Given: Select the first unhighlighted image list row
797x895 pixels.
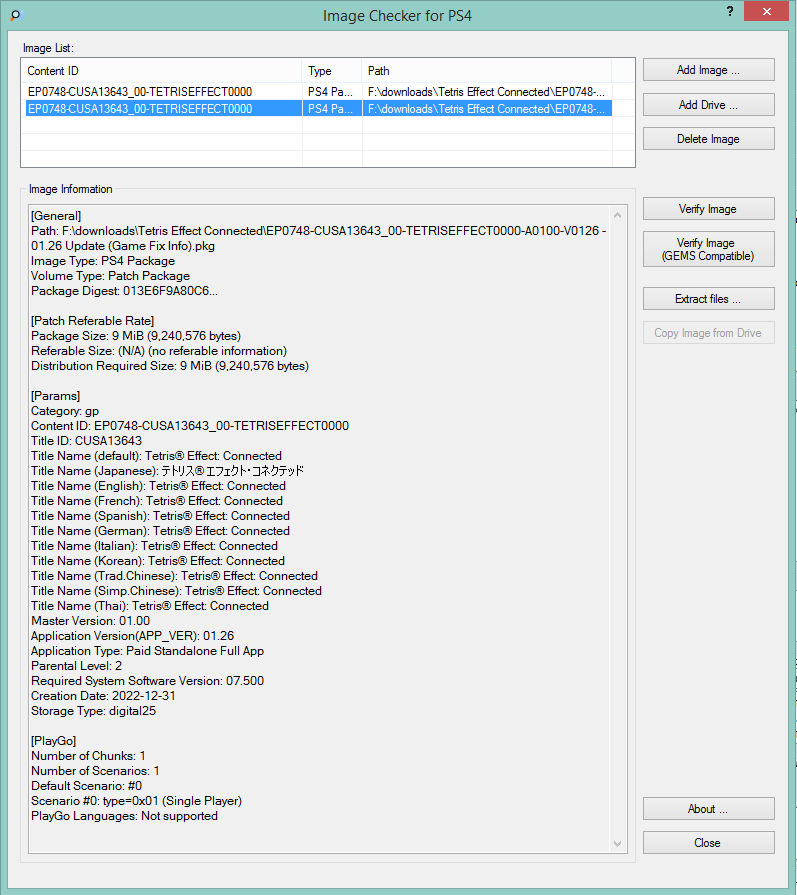Looking at the screenshot, I should 319,92.
